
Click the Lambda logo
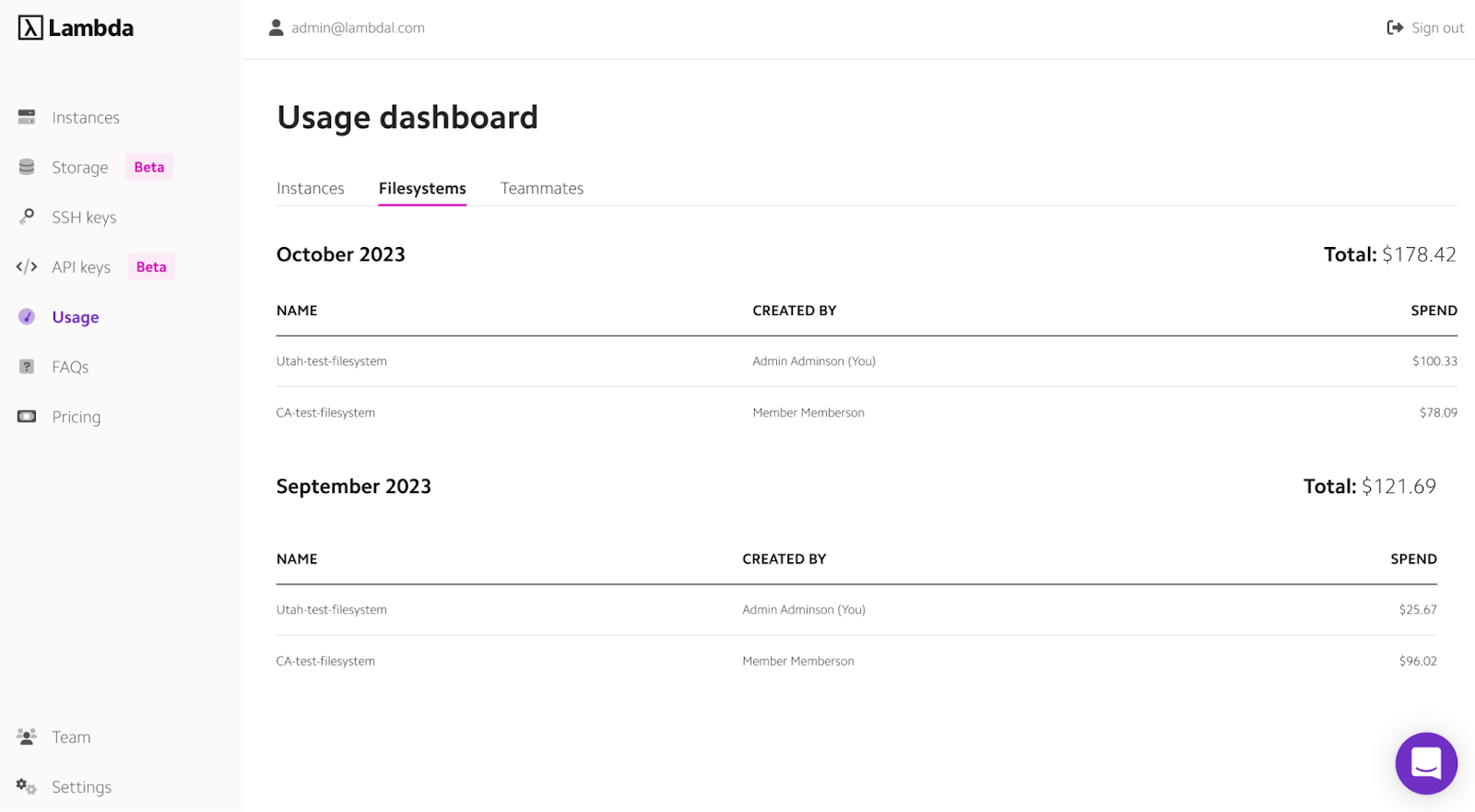[x=74, y=28]
